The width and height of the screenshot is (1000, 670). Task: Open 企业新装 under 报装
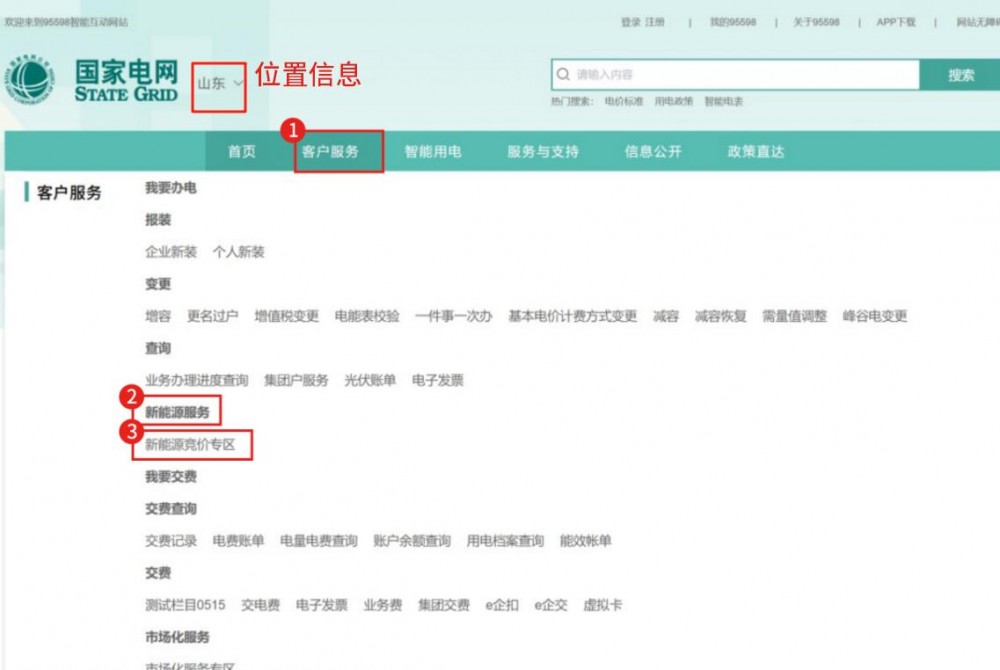(171, 252)
